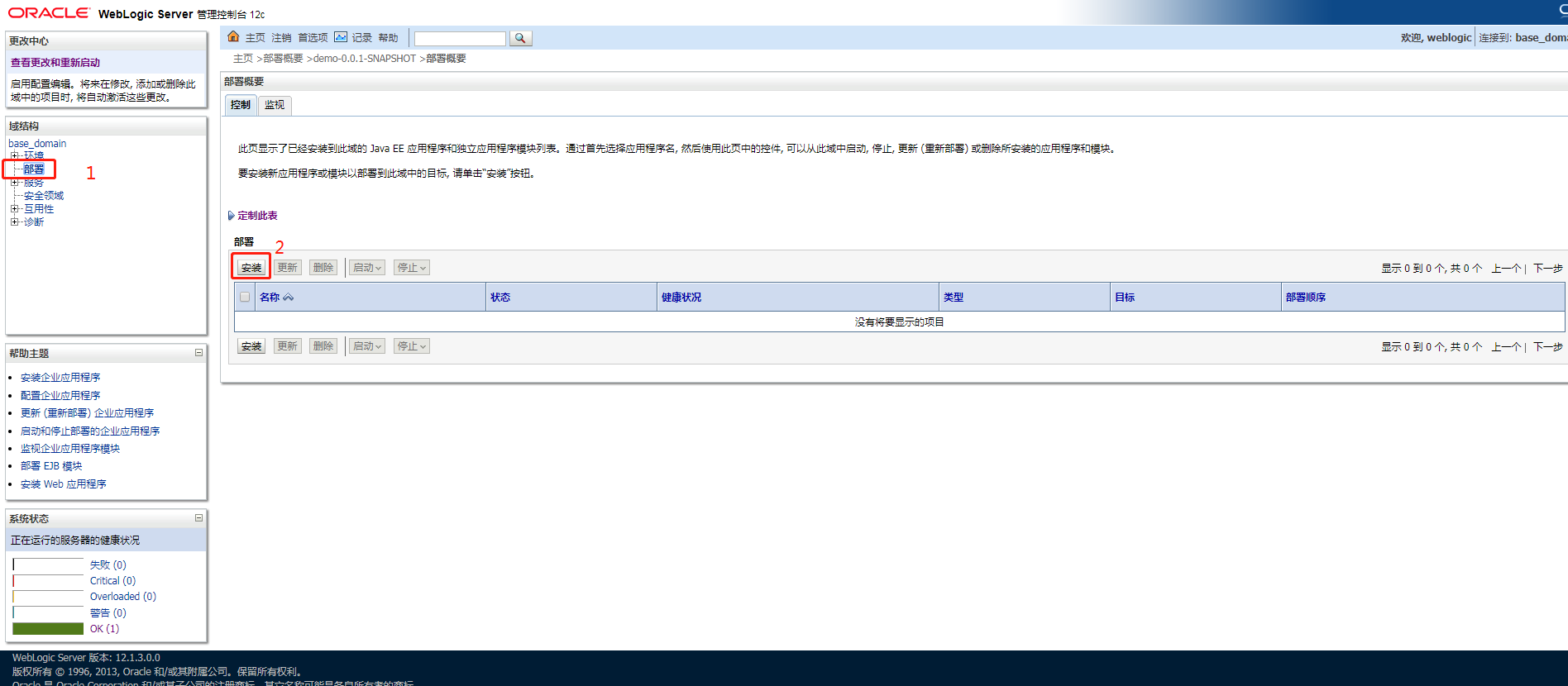This screenshot has width=1568, height=686.
Task: Open the 启动 dropdown below the table
Action: pyautogui.click(x=367, y=346)
